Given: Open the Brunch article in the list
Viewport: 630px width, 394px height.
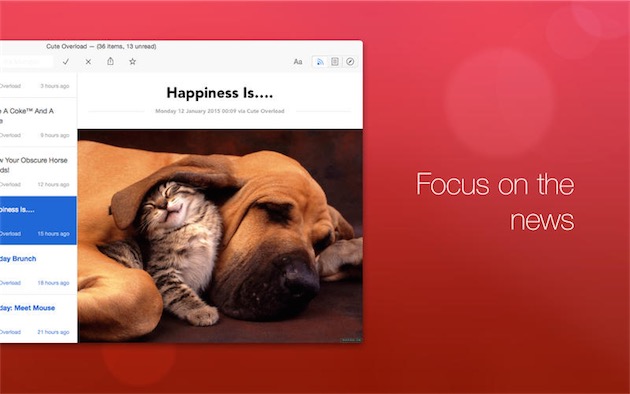Looking at the screenshot, I should pos(38,270).
